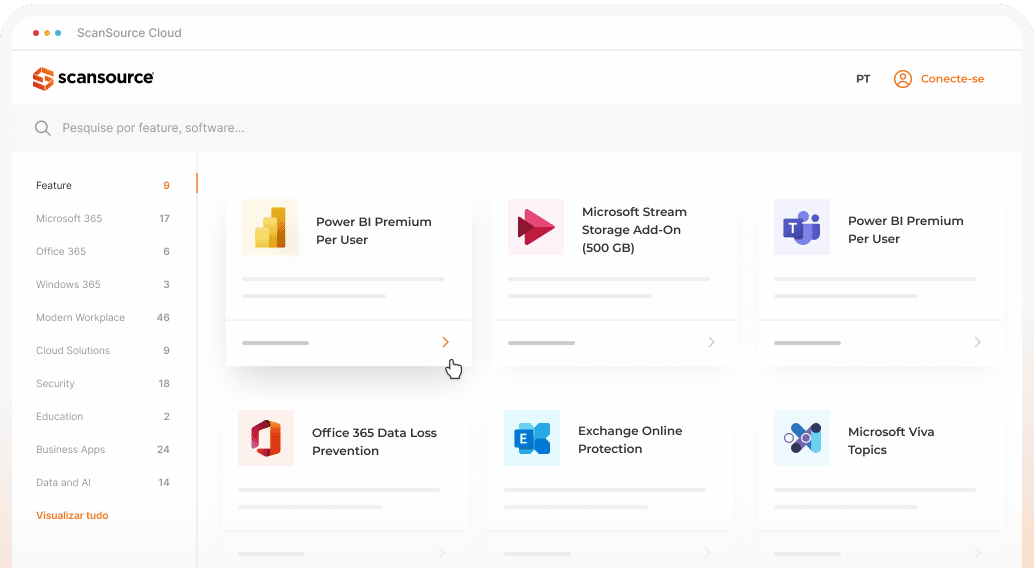Click the Office 365 product icon
The image size is (1034, 568).
coord(266,438)
